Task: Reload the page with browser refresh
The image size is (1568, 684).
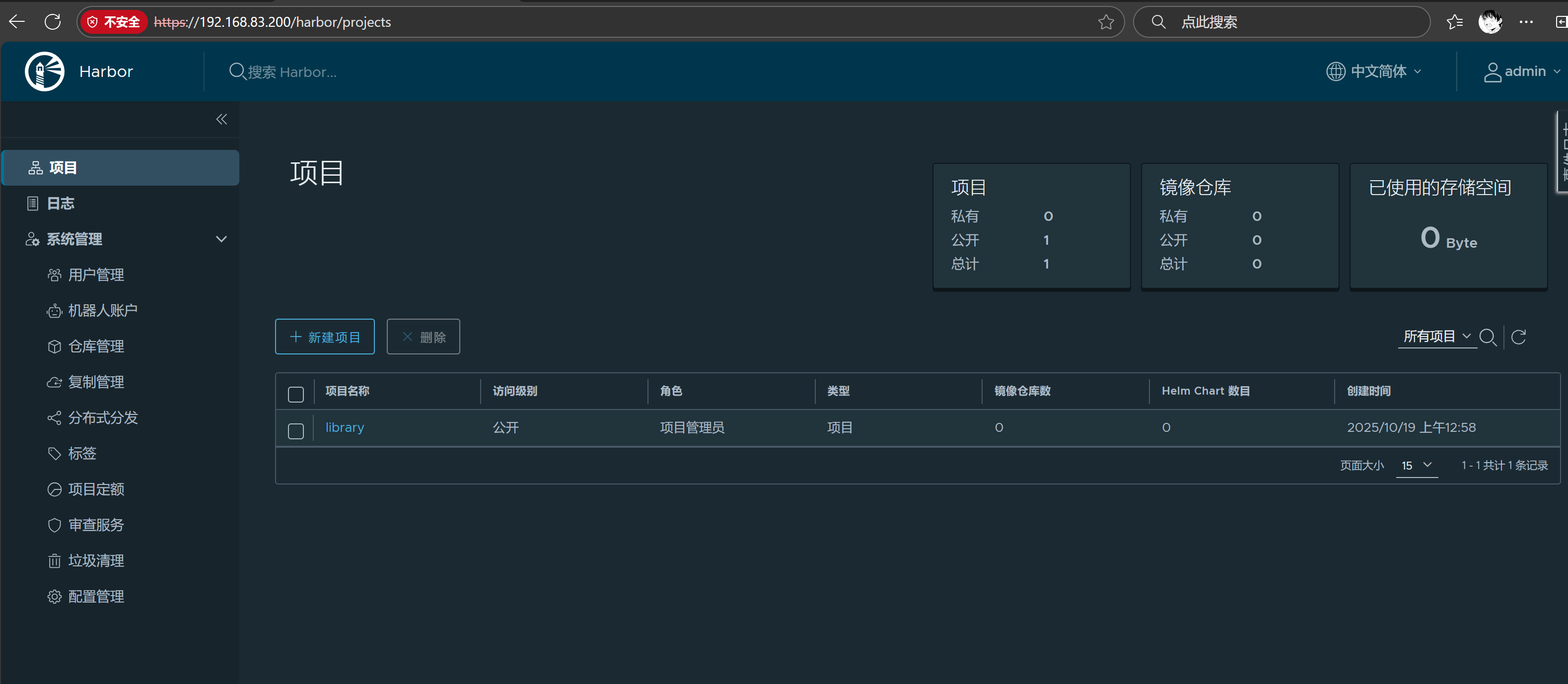Action: tap(53, 22)
